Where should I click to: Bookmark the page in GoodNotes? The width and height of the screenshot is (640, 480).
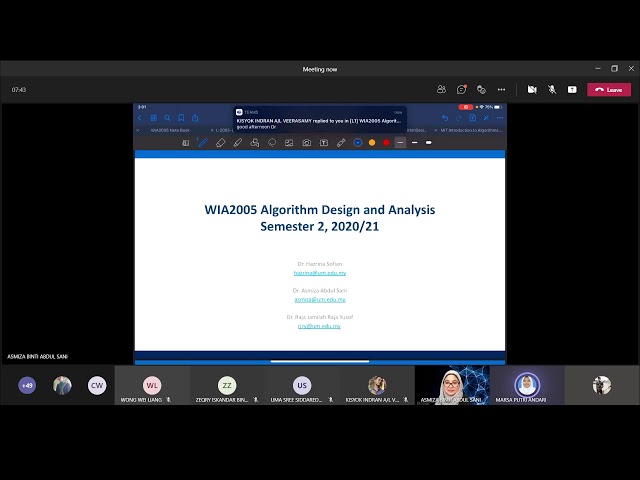coord(181,118)
